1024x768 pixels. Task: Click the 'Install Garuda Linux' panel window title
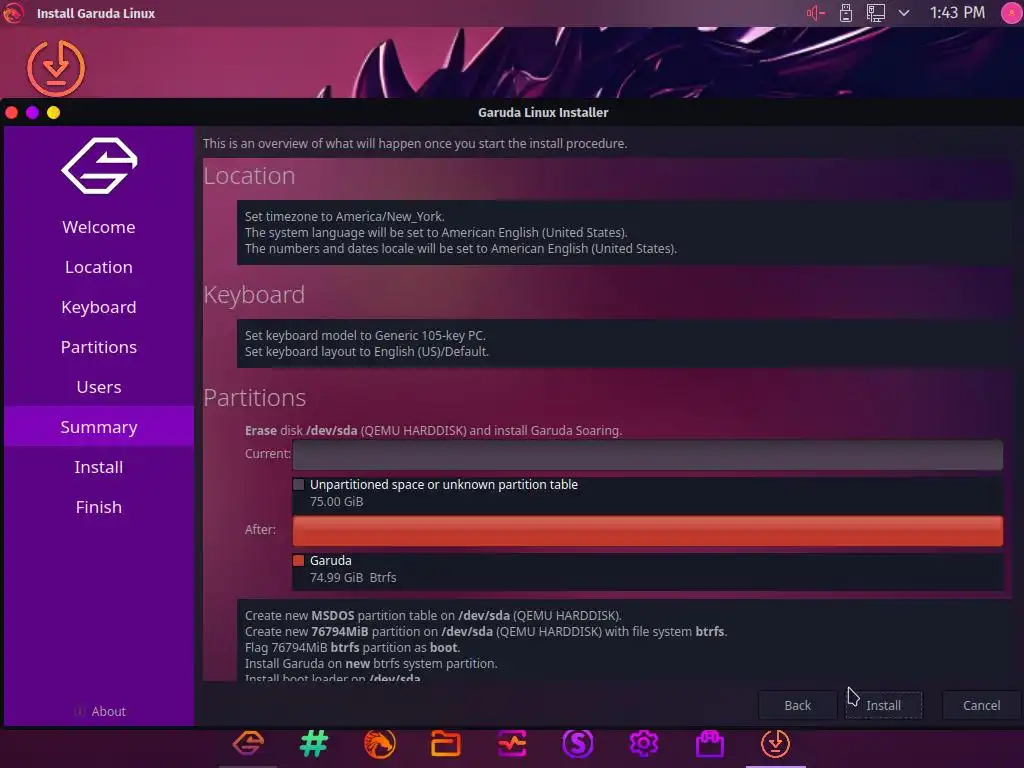click(96, 13)
